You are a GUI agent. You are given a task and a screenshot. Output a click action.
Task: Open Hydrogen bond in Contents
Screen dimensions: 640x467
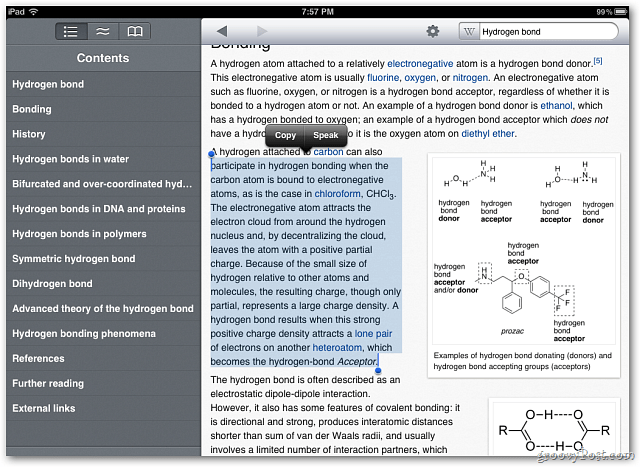coord(103,84)
